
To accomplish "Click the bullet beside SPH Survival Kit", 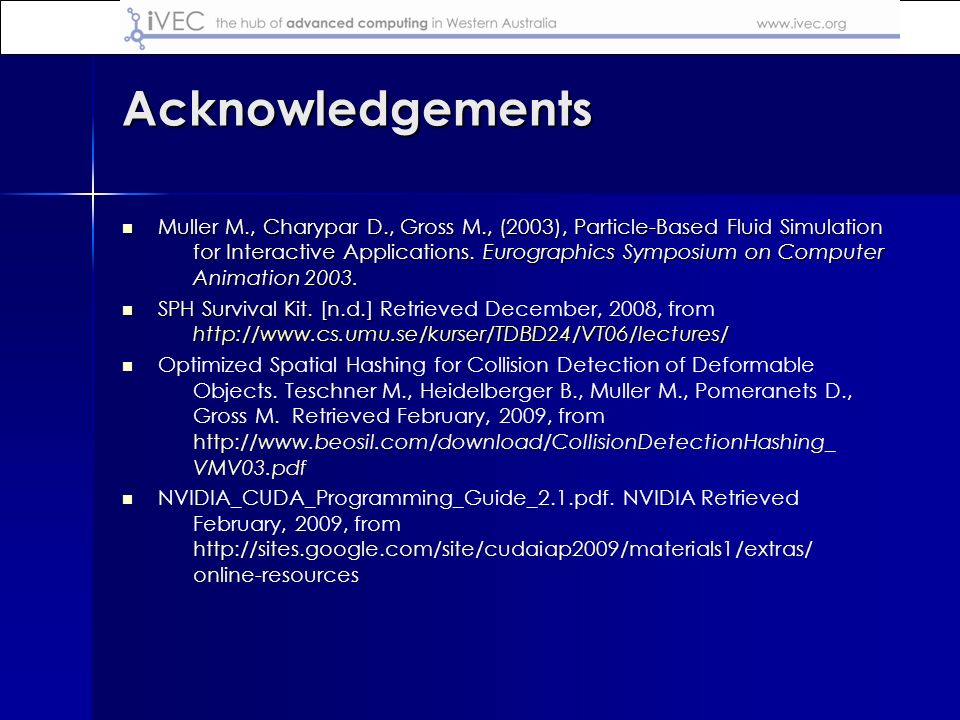I will tap(127, 310).
